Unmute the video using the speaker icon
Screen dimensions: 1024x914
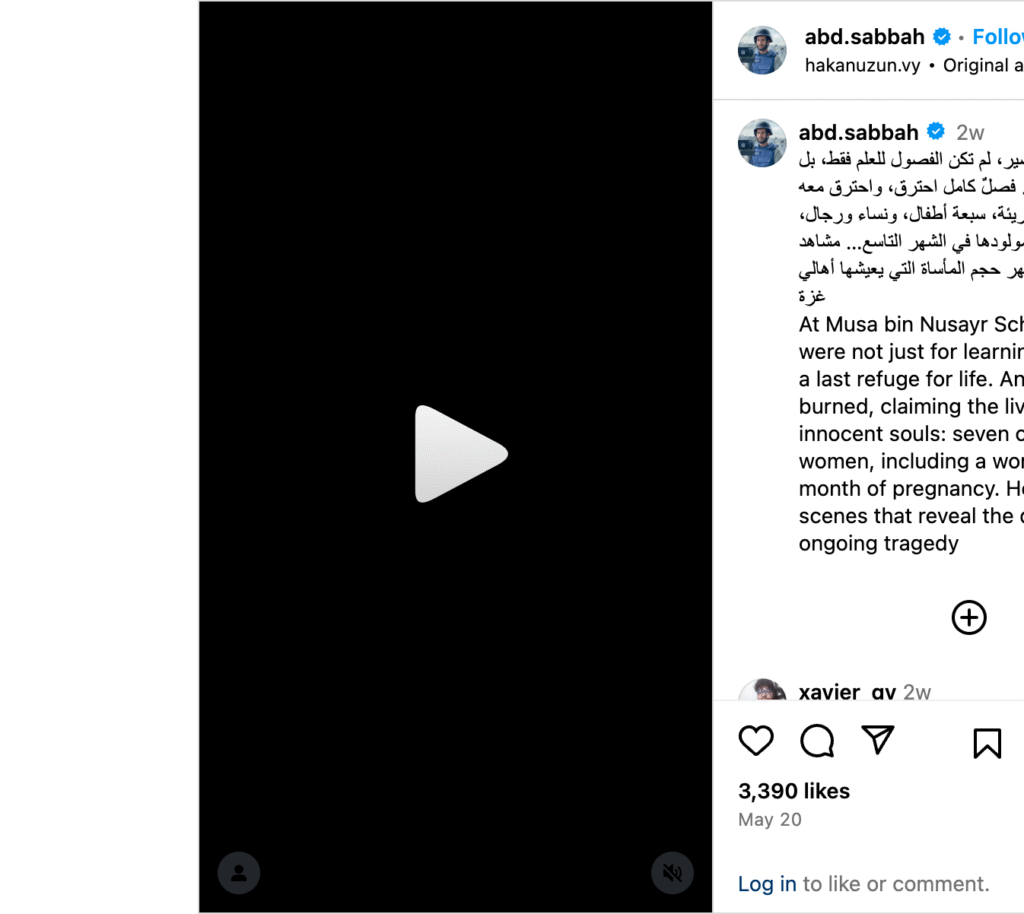[x=672, y=873]
